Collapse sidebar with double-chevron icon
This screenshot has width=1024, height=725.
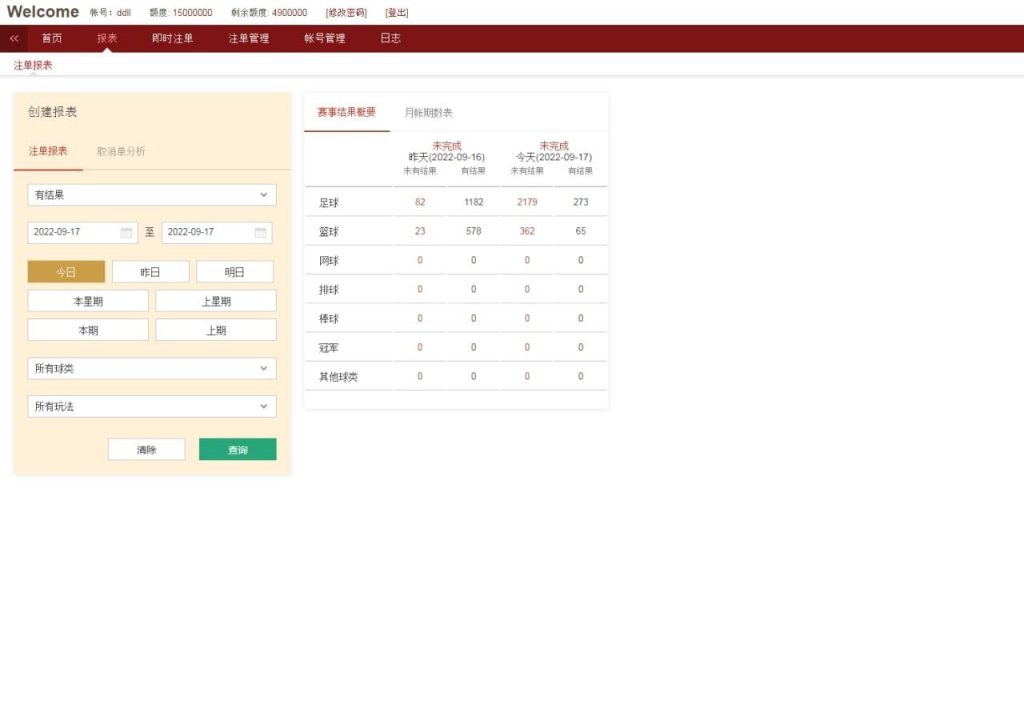[14, 38]
